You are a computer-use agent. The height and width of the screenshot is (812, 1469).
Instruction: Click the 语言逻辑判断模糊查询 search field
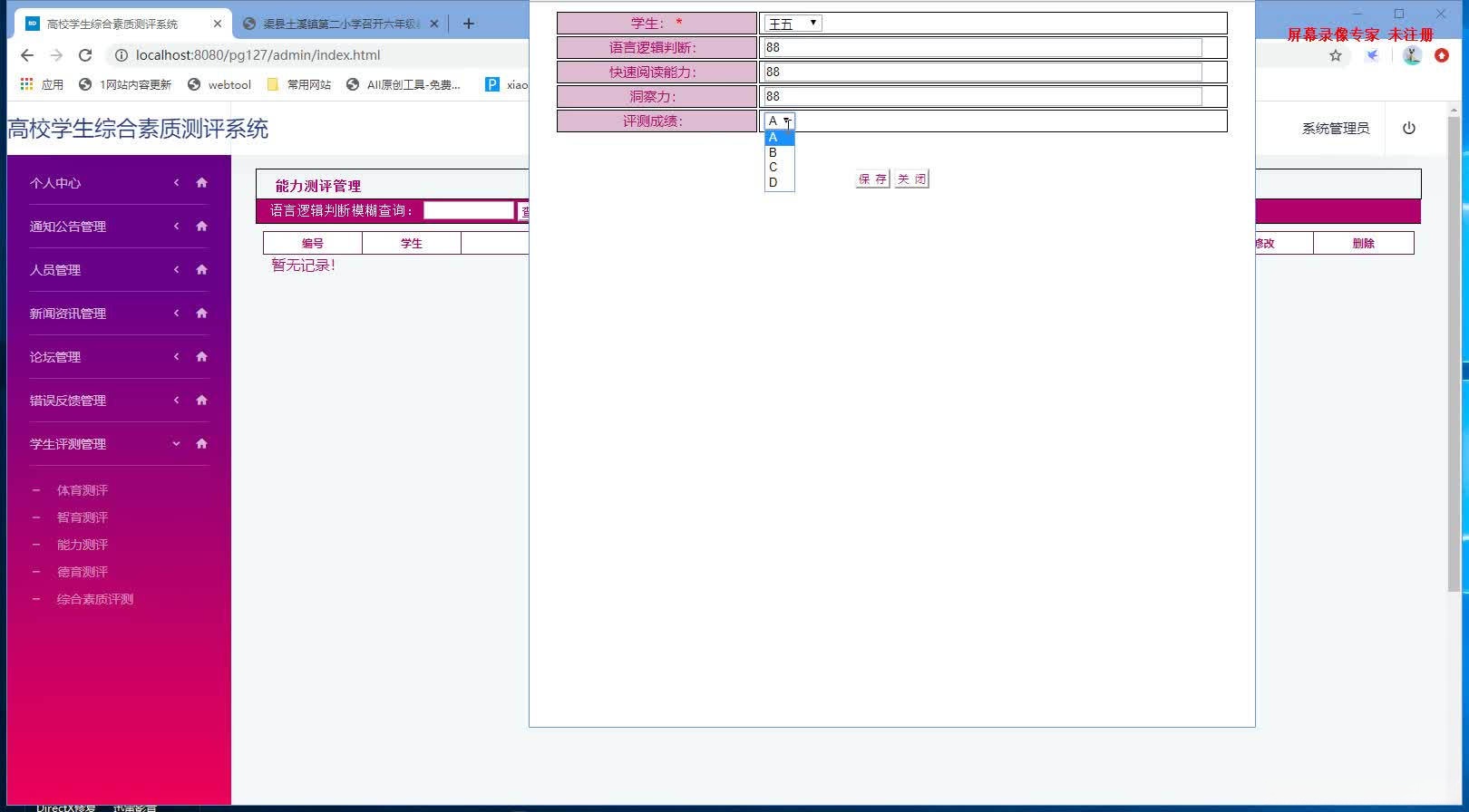469,210
